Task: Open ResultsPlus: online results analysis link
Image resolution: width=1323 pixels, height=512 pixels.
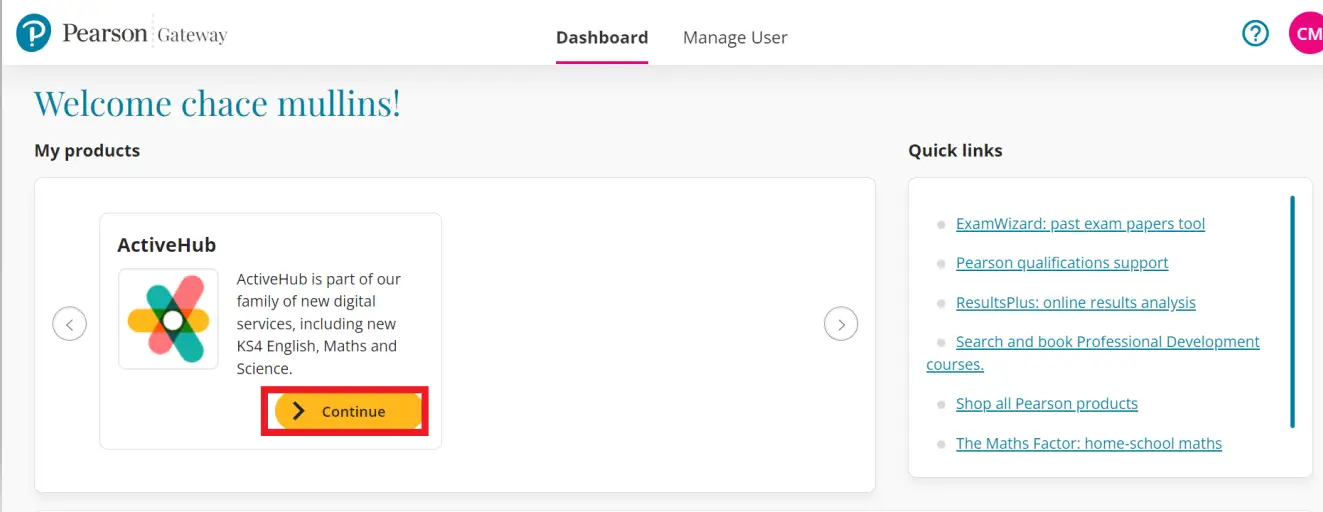Action: click(1076, 302)
